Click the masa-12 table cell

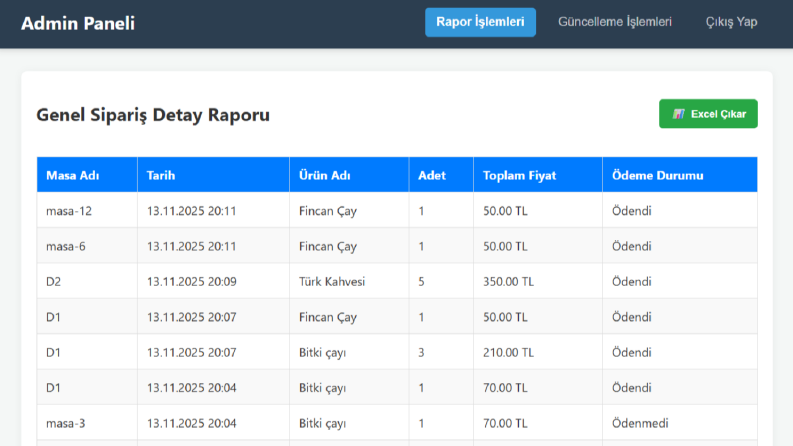(x=87, y=210)
